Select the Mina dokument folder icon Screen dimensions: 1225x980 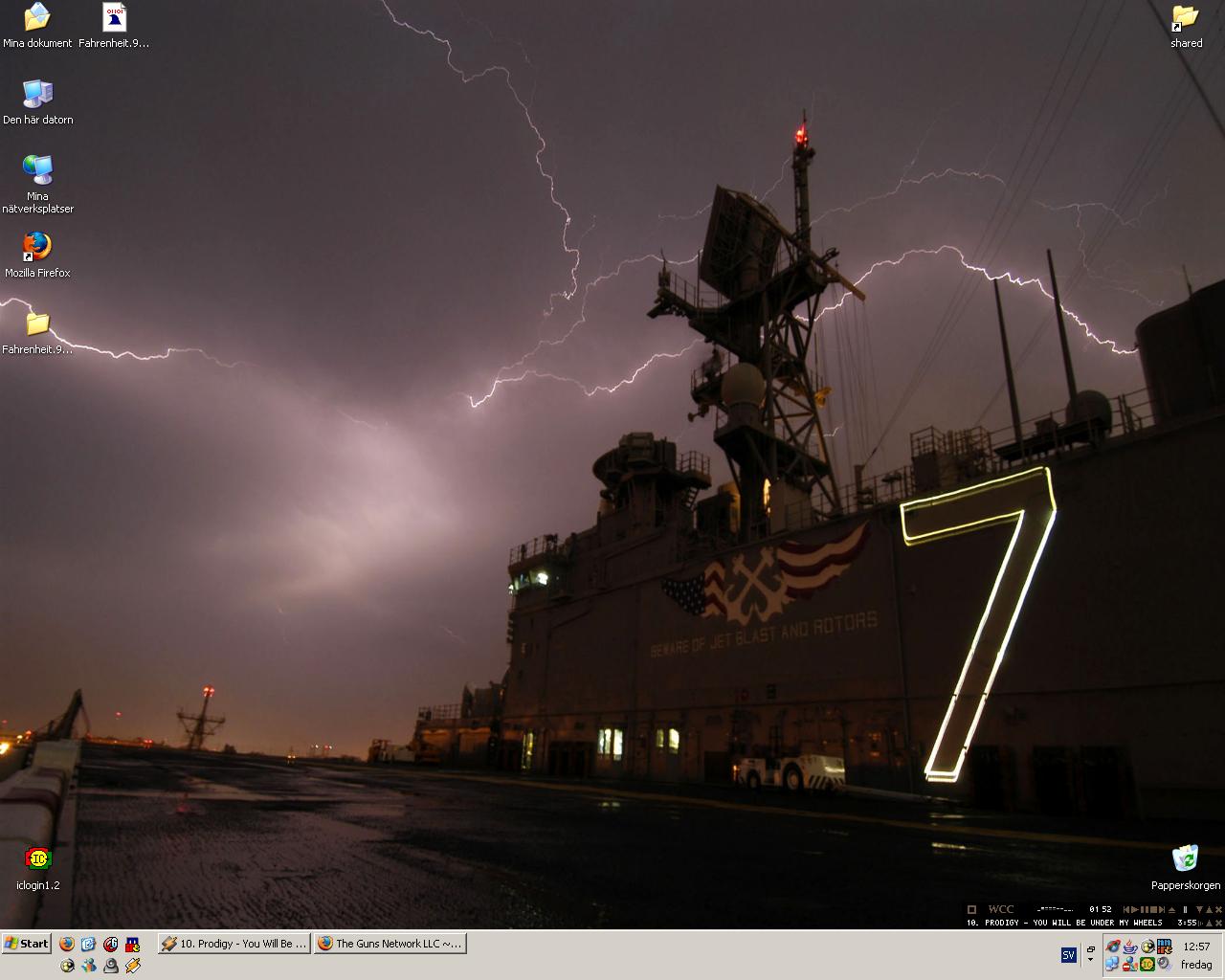[37, 25]
